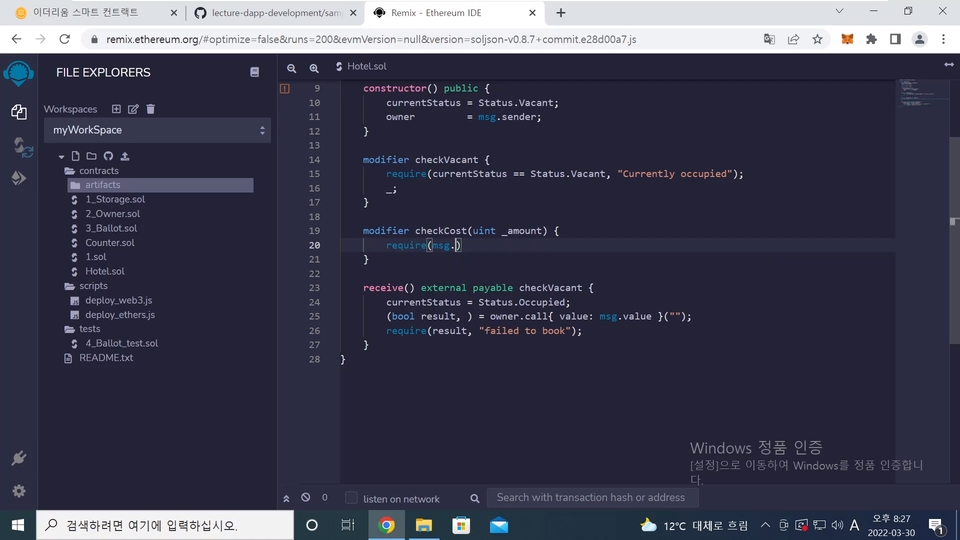Open Chrome extensions puzzle icon
This screenshot has height=540, width=960.
pyautogui.click(x=871, y=39)
